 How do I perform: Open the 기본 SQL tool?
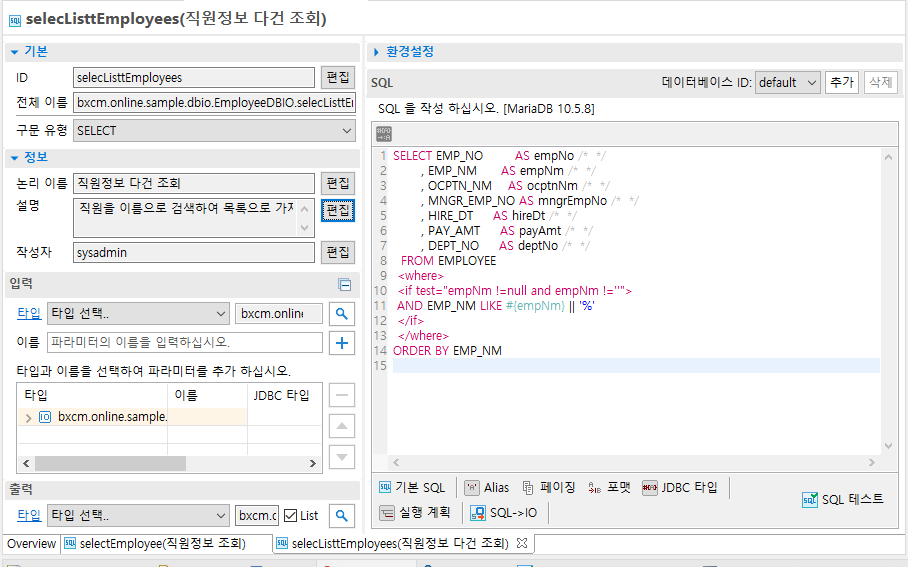412,487
